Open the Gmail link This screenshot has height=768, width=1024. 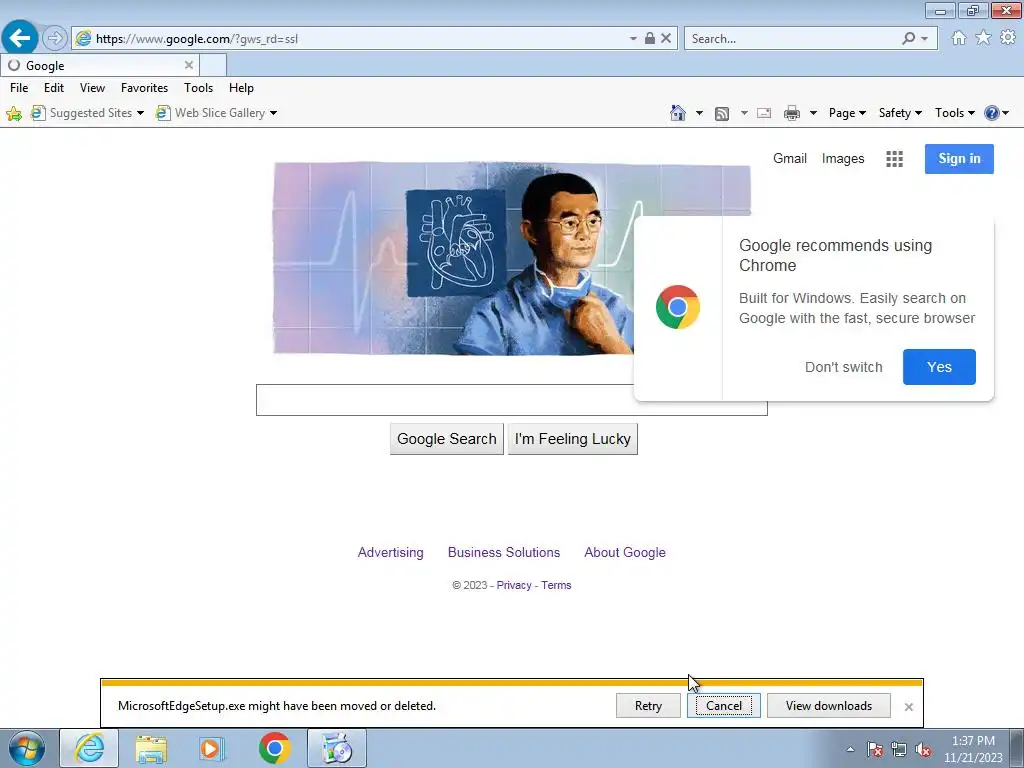coord(790,159)
